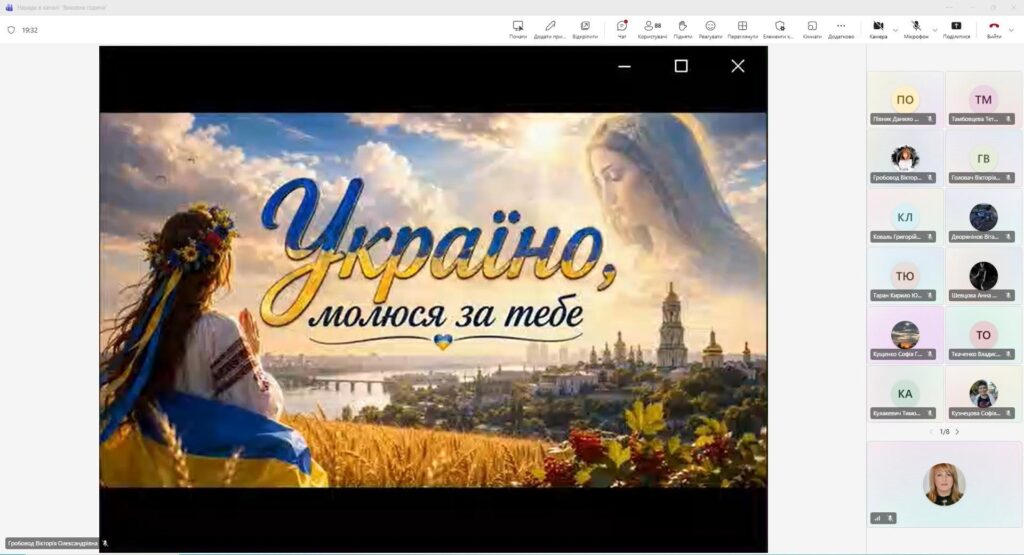Viewport: 1024px width, 555px height.
Task: Click the shield icon next to timer
Action: [x=11, y=30]
